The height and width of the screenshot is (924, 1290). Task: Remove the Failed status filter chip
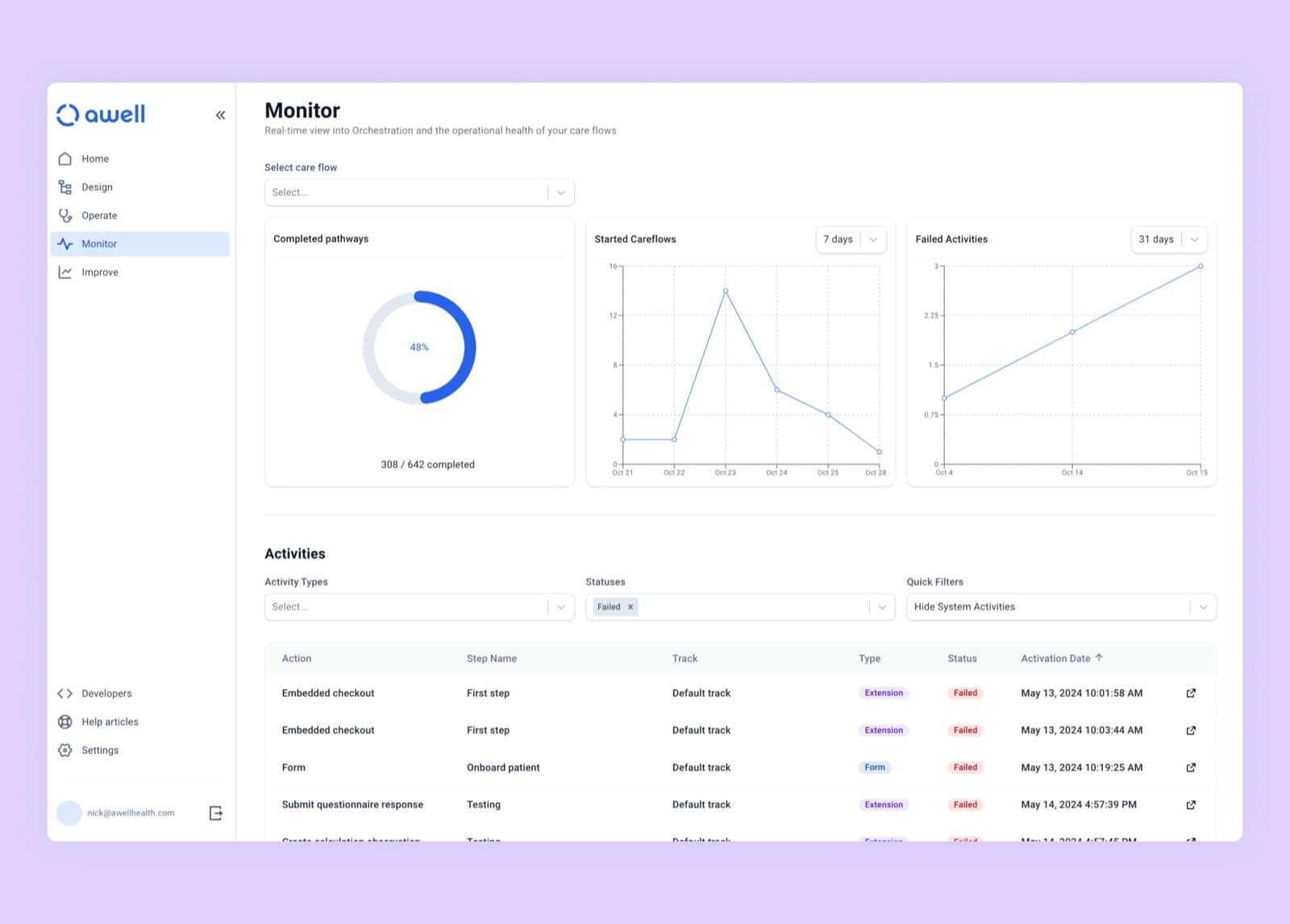click(x=630, y=607)
